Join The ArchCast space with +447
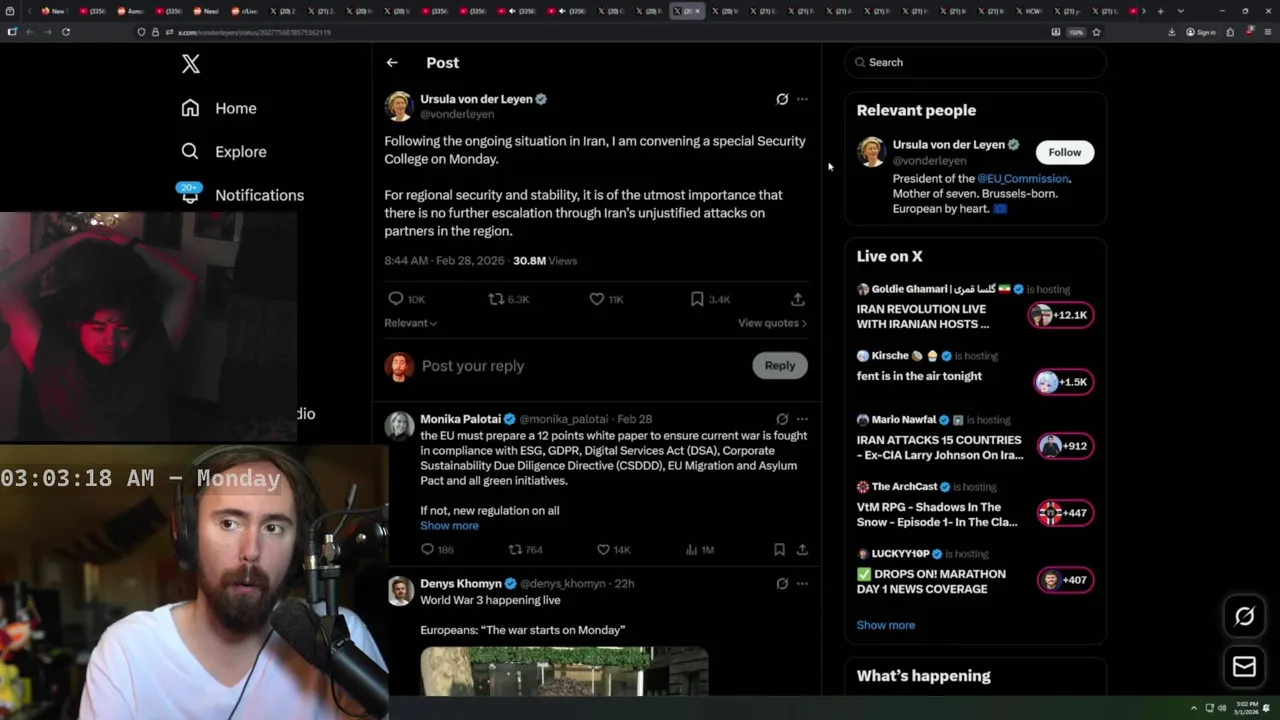1280x720 pixels. (x=1063, y=513)
